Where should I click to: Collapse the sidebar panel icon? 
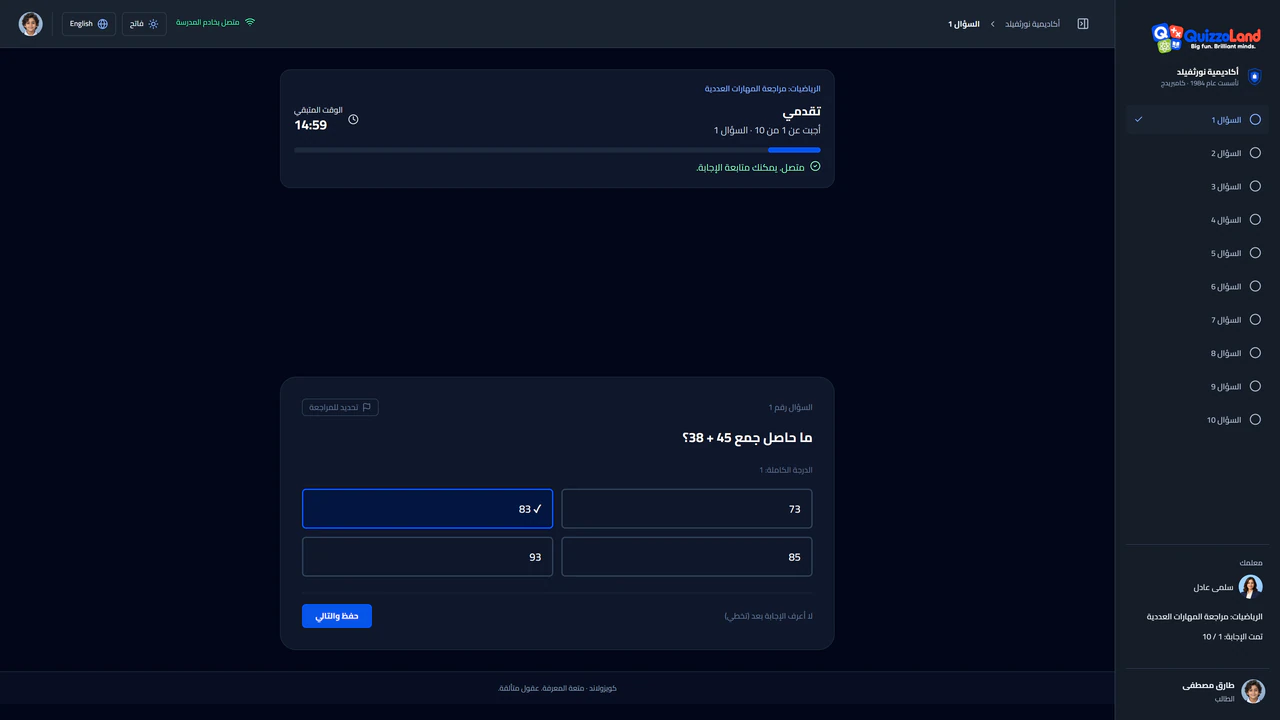coord(1083,24)
